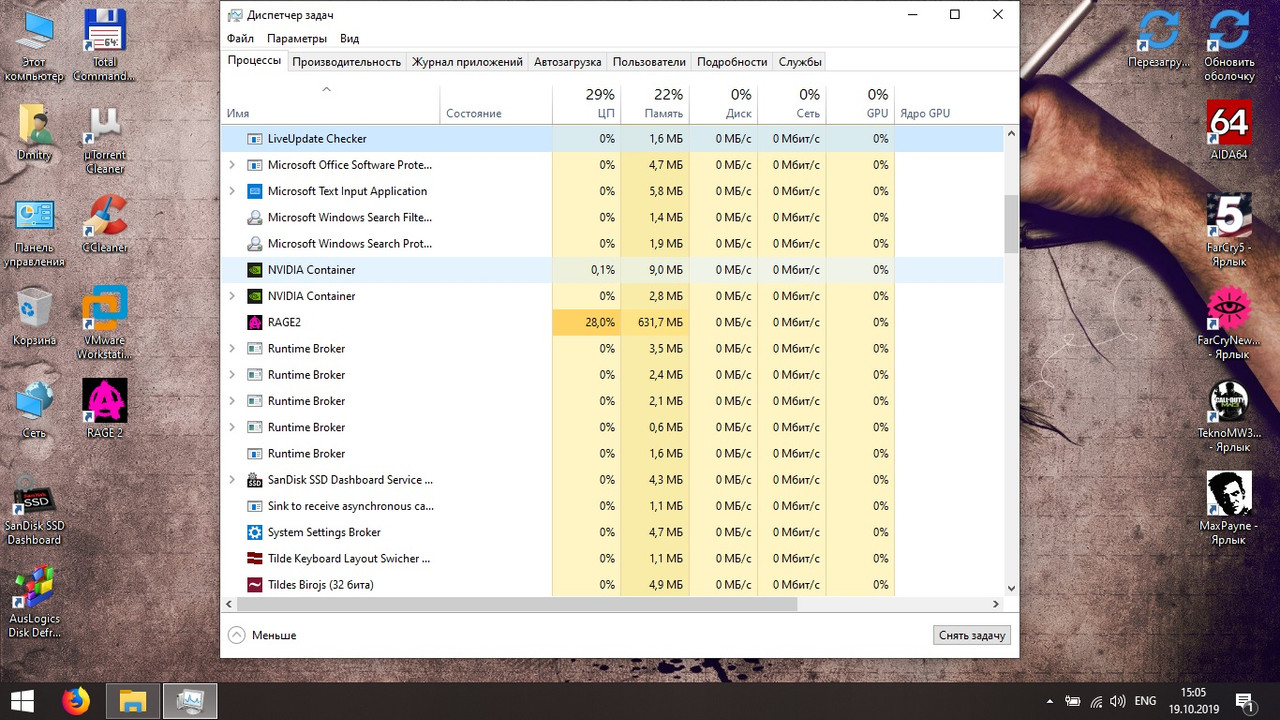1280x720 pixels.
Task: Open the Файл menu
Action: pyautogui.click(x=240, y=38)
